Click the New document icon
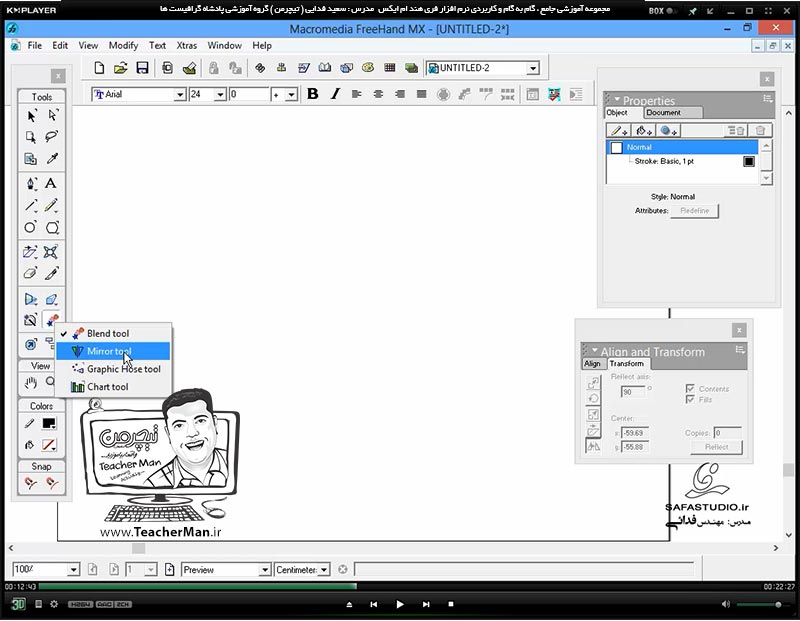The height and width of the screenshot is (621, 800). point(99,68)
